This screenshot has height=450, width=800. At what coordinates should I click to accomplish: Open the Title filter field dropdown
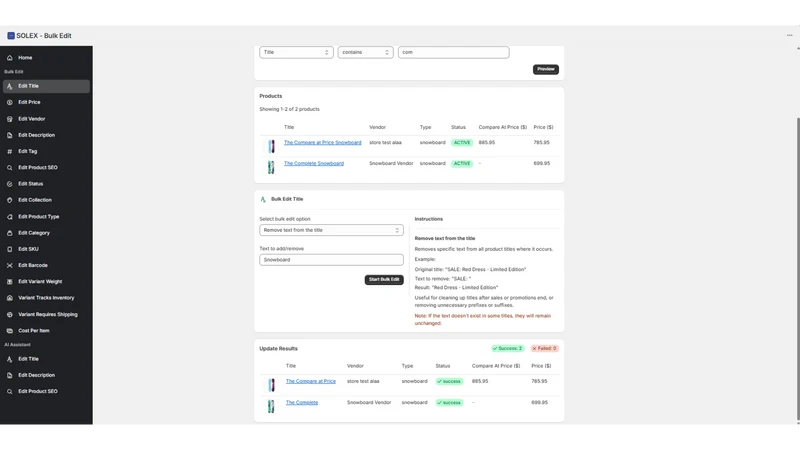[296, 52]
